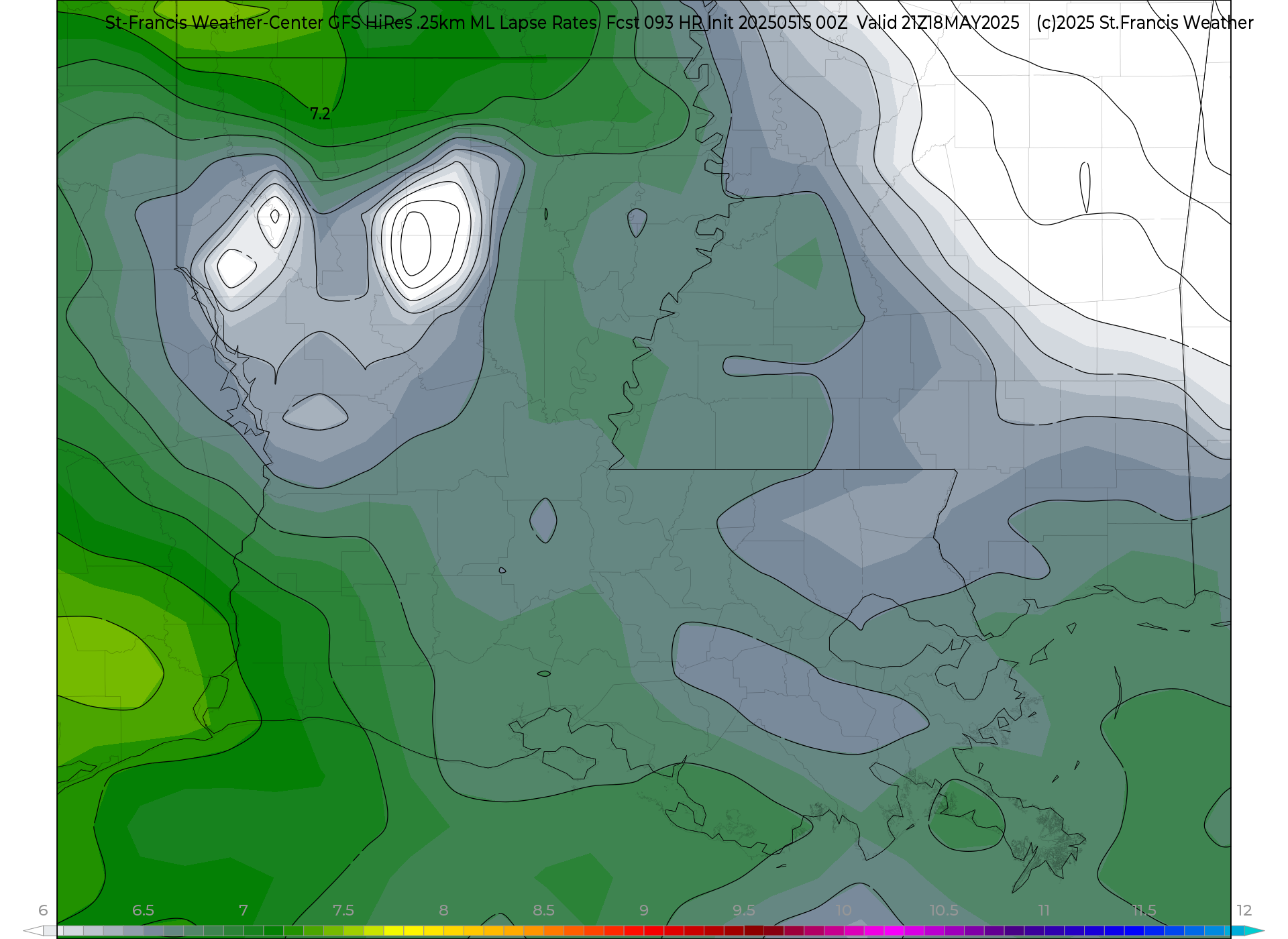Click the colorbar label 11

[1044, 910]
